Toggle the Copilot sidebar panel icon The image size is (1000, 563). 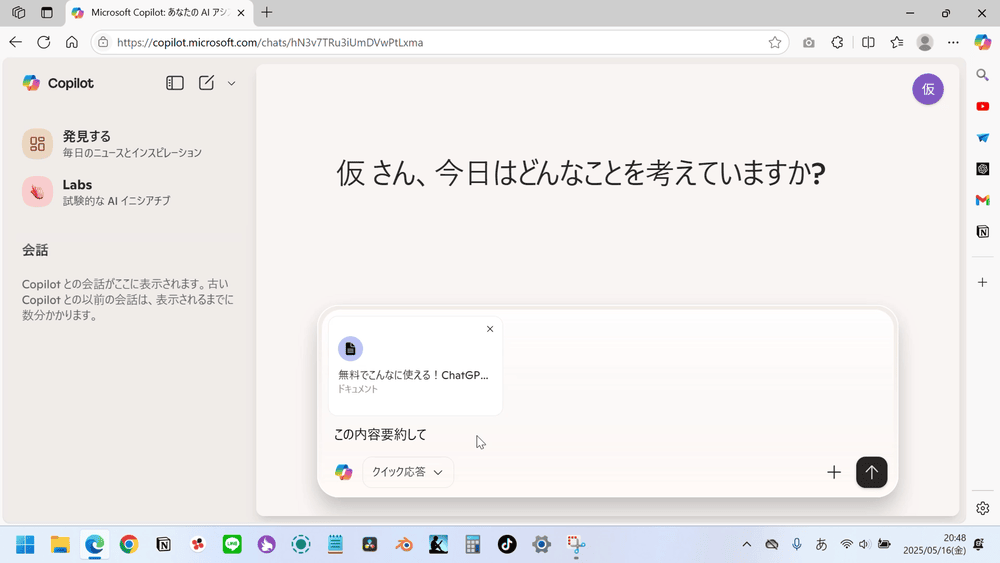[175, 83]
